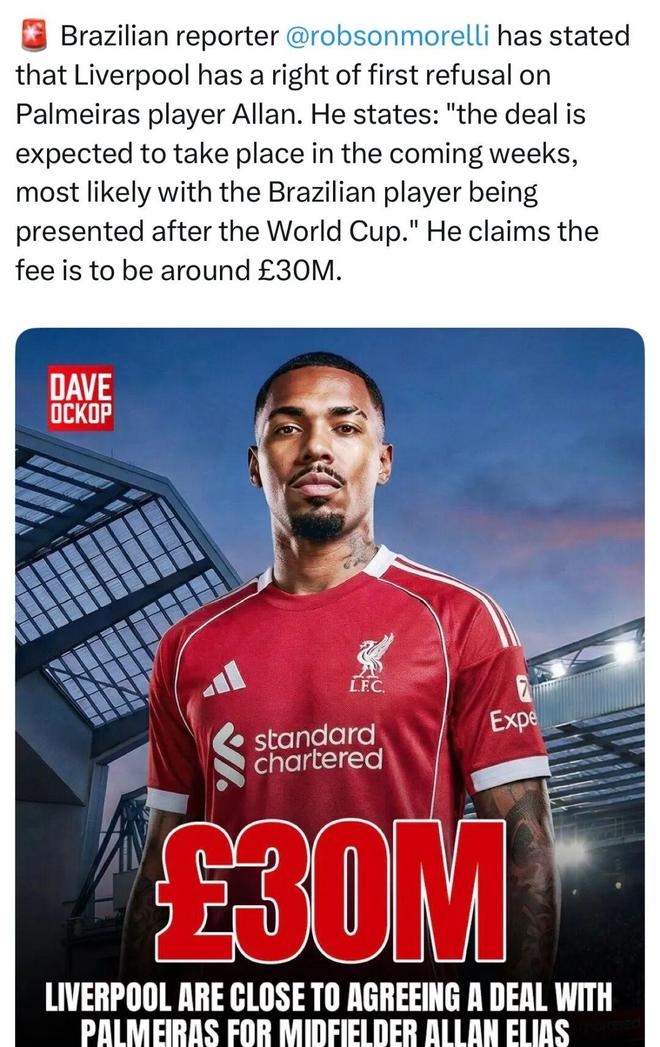Open the @robsonmorelli profile mention
Image resolution: width=660 pixels, height=1047 pixels.
[387, 36]
